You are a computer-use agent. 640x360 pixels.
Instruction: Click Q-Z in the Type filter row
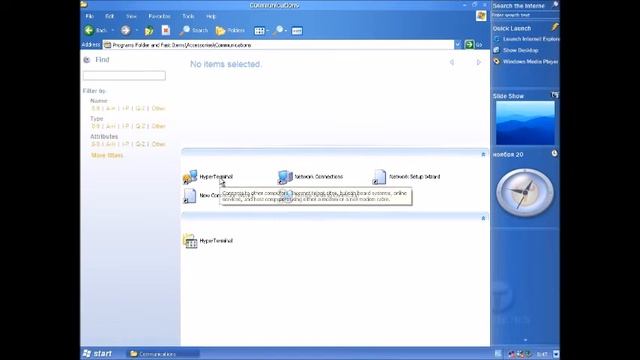point(140,126)
